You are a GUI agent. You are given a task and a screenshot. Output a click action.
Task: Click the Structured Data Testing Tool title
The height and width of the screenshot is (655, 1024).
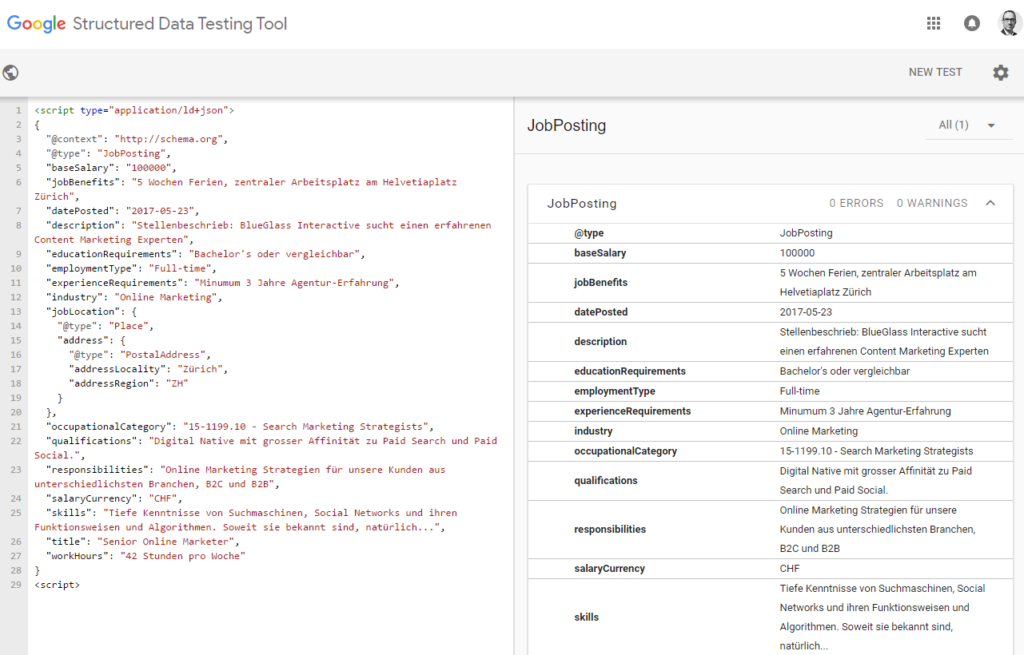tap(180, 23)
